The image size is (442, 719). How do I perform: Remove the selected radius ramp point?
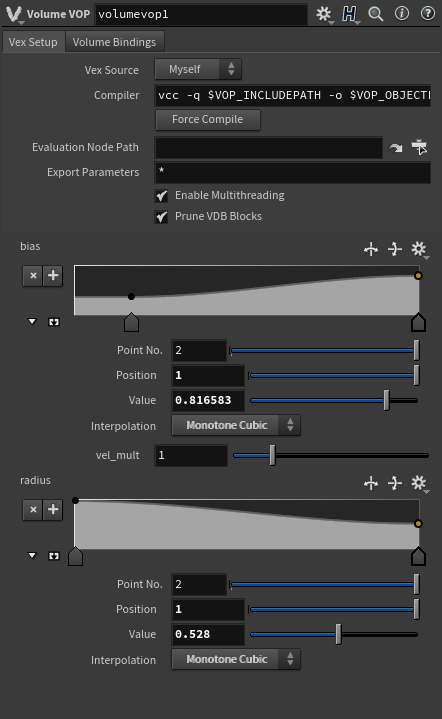tap(33, 509)
